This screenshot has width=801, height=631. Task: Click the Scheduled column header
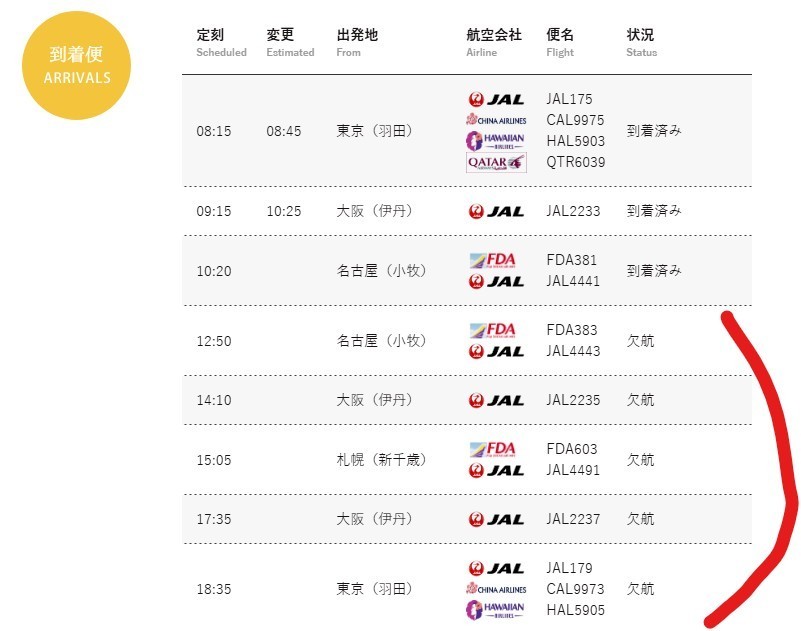[221, 42]
